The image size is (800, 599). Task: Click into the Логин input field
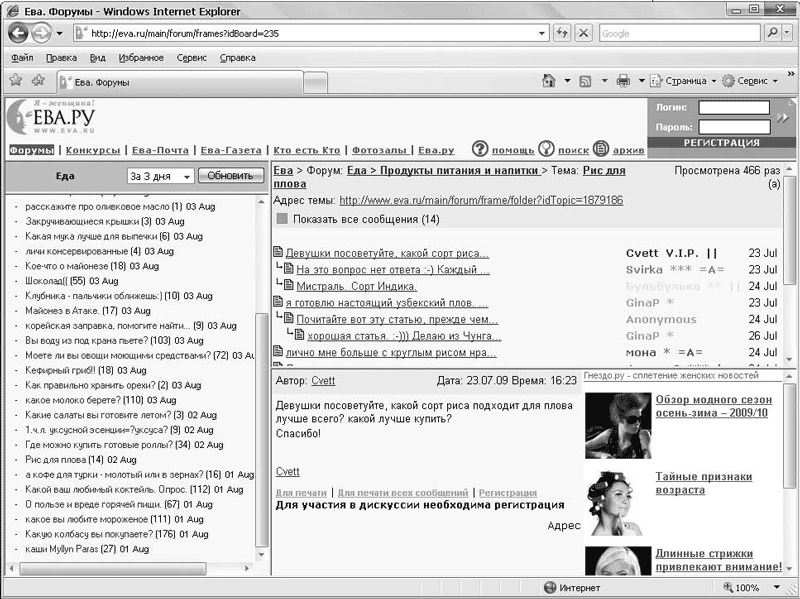click(x=733, y=108)
